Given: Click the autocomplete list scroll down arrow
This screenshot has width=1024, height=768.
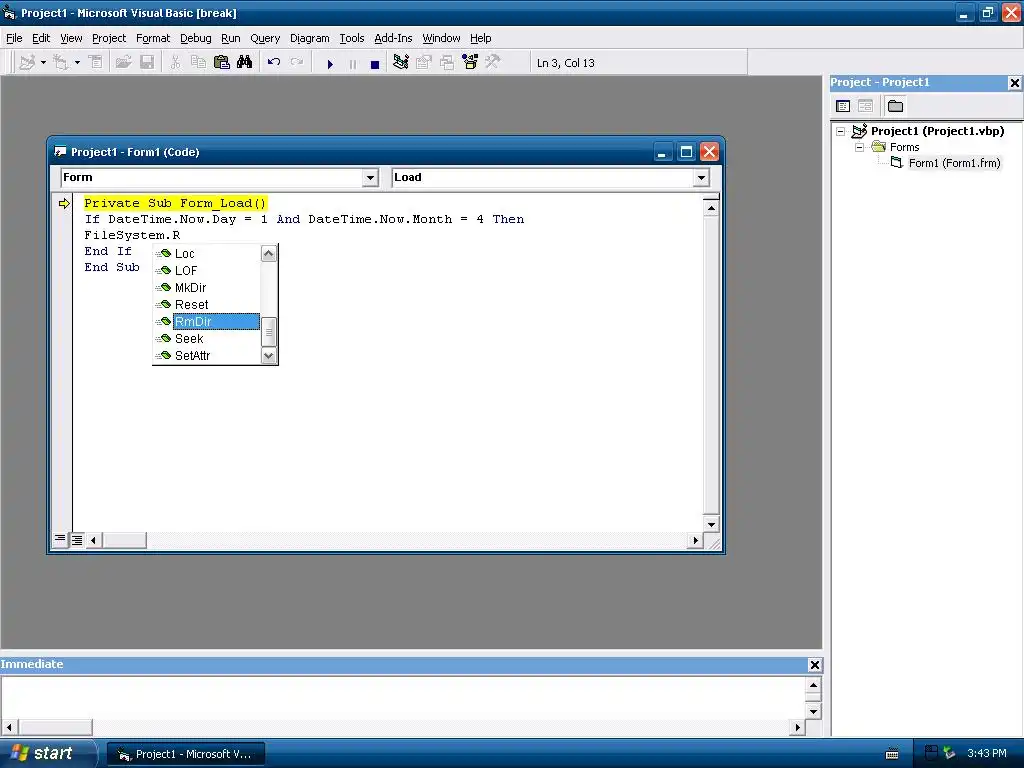Looking at the screenshot, I should (268, 356).
